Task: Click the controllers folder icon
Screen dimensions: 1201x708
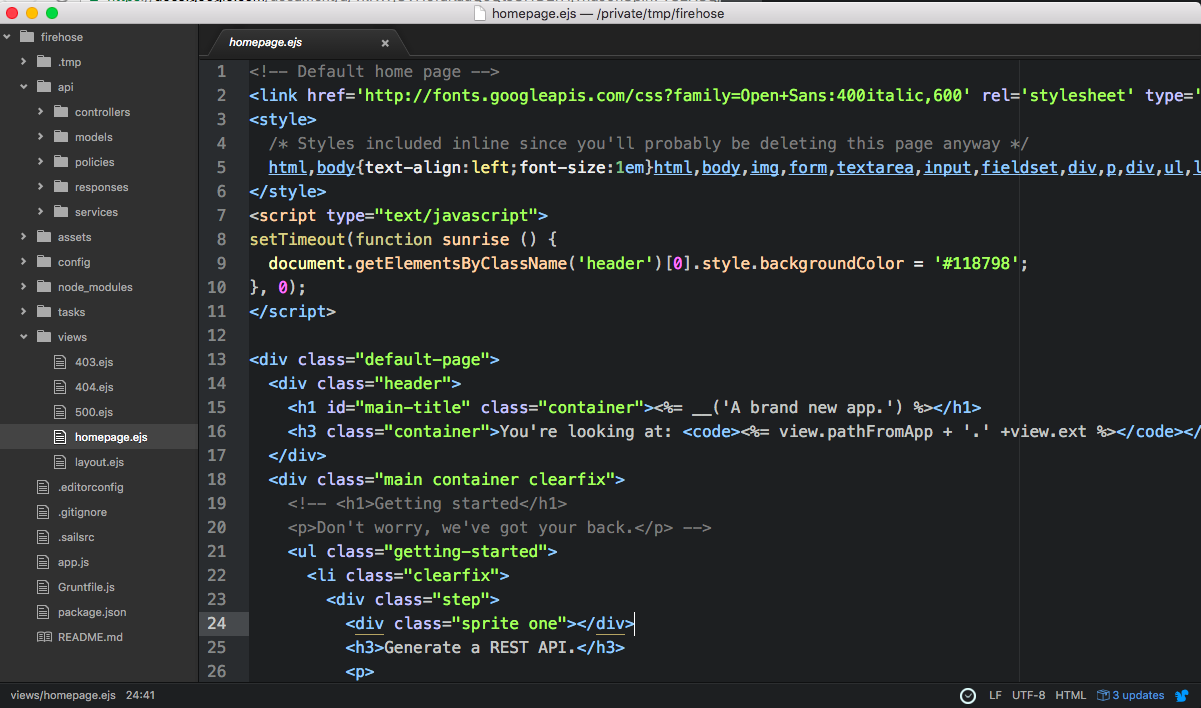Action: [x=61, y=112]
